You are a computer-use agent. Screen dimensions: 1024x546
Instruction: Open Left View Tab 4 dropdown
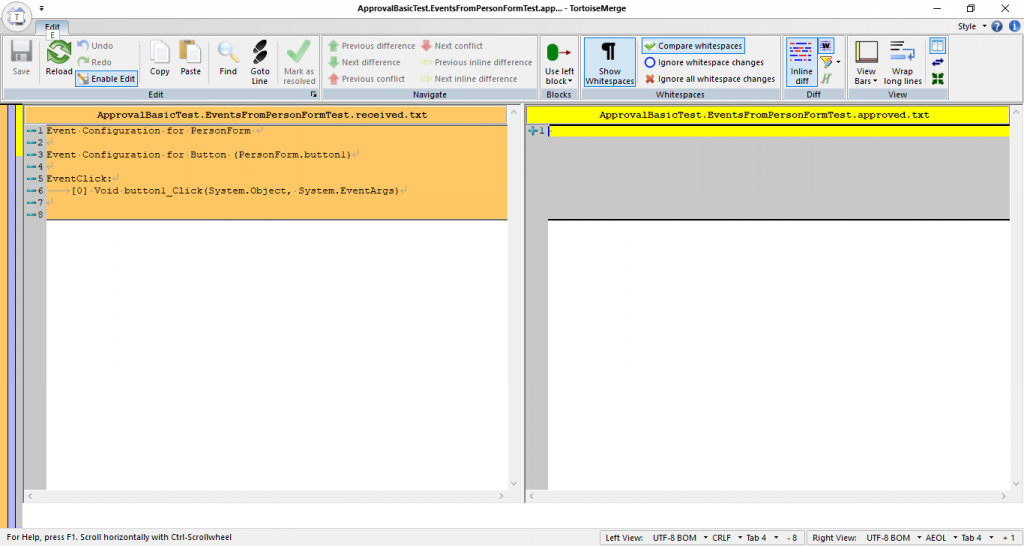pyautogui.click(x=761, y=538)
